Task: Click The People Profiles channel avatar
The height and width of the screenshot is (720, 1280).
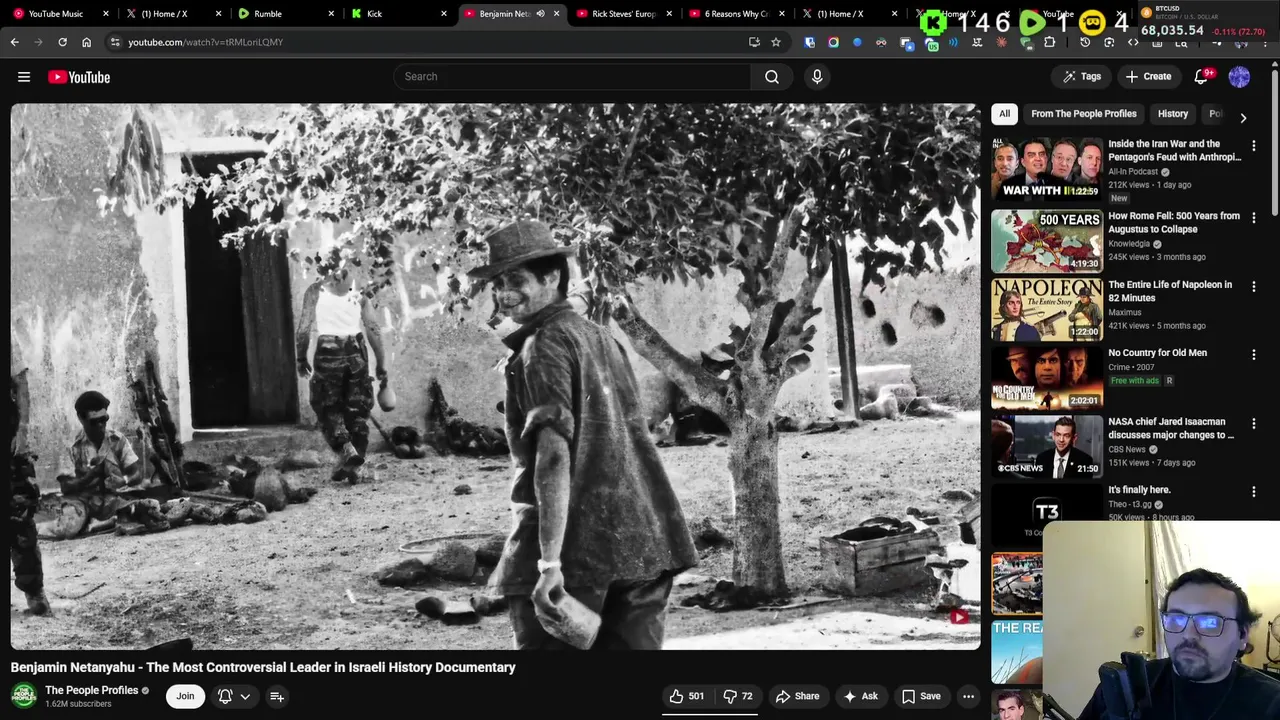Action: pyautogui.click(x=24, y=695)
